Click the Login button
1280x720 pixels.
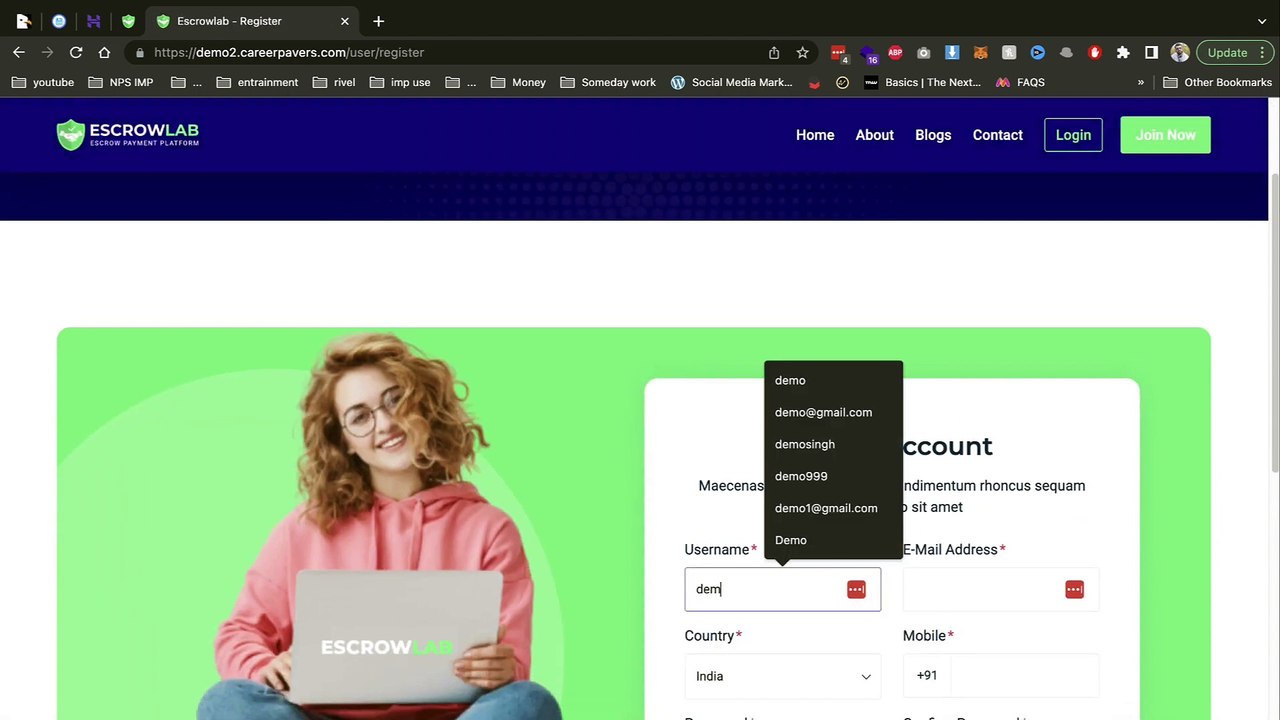pyautogui.click(x=1073, y=135)
